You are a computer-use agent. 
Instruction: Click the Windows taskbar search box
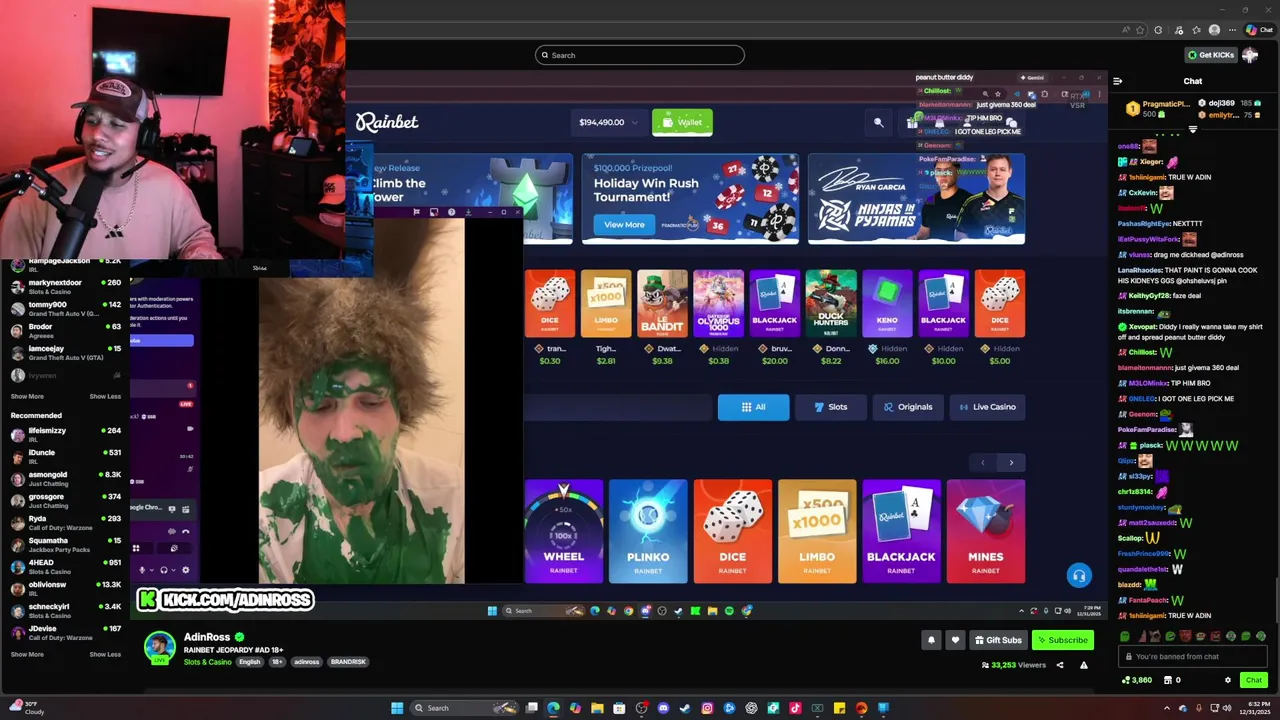pos(462,708)
